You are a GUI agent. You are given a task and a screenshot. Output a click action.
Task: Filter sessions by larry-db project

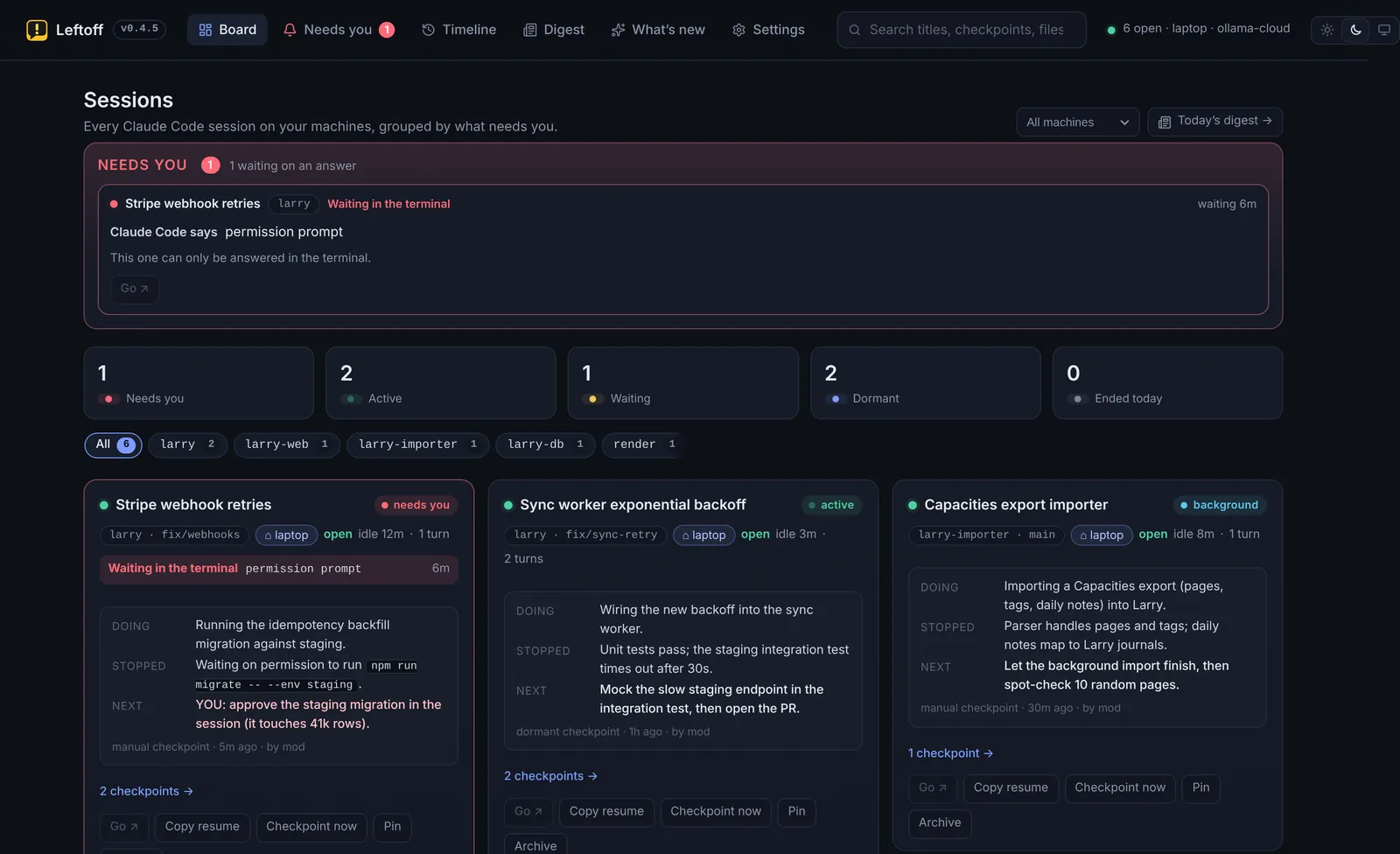[546, 444]
